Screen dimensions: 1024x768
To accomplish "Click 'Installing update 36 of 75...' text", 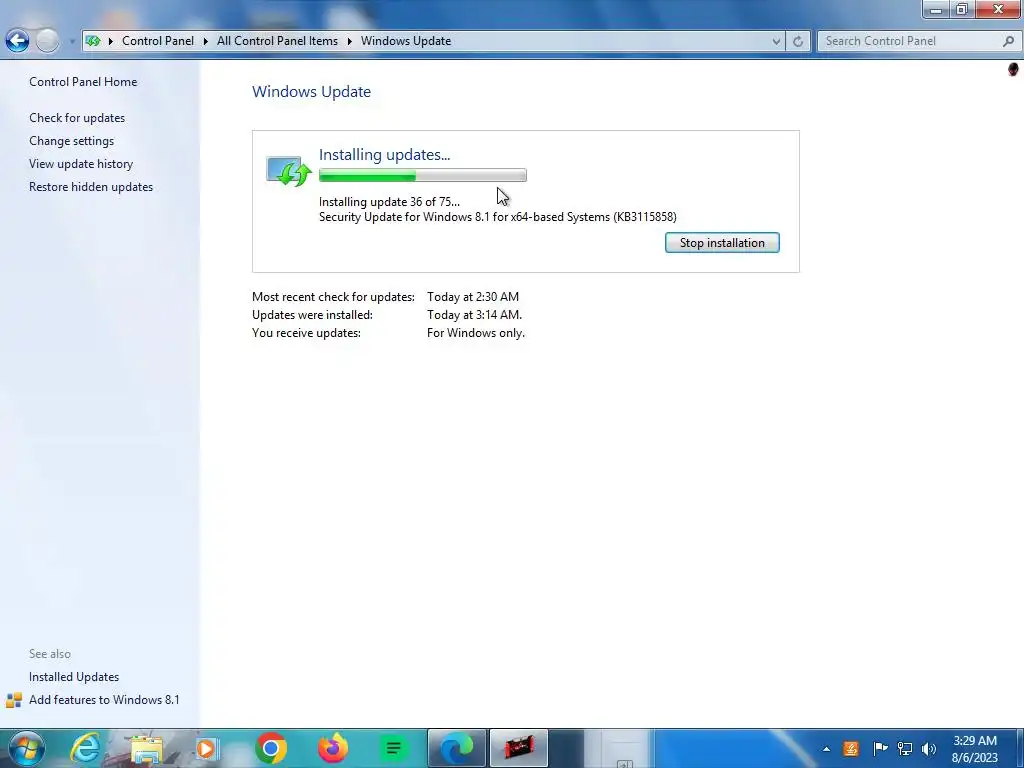I will [x=389, y=202].
